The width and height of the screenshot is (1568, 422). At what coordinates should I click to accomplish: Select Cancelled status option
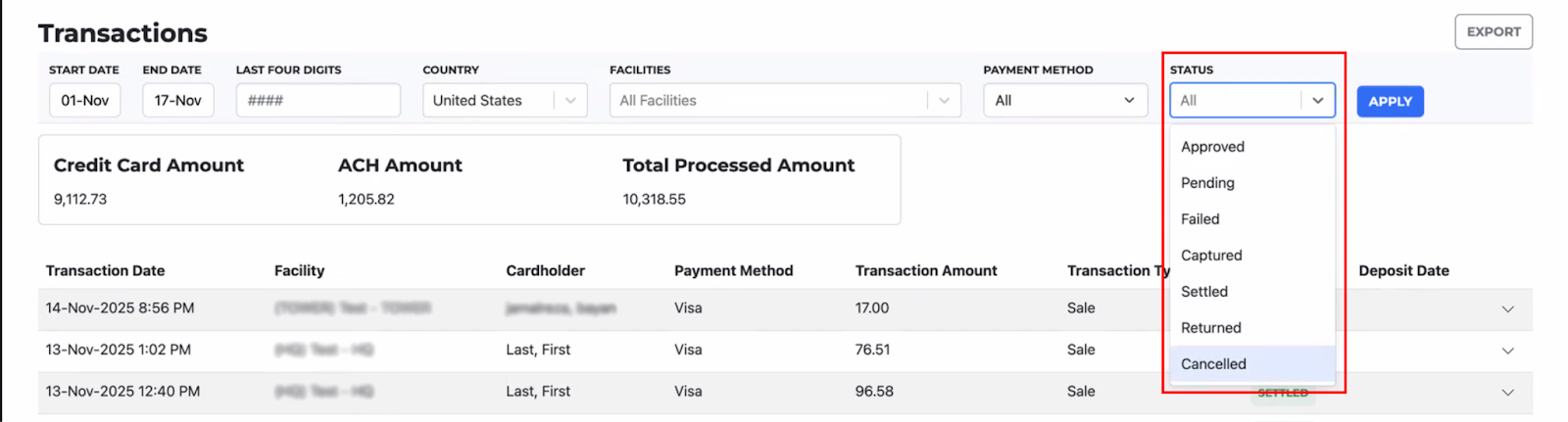click(x=1213, y=364)
